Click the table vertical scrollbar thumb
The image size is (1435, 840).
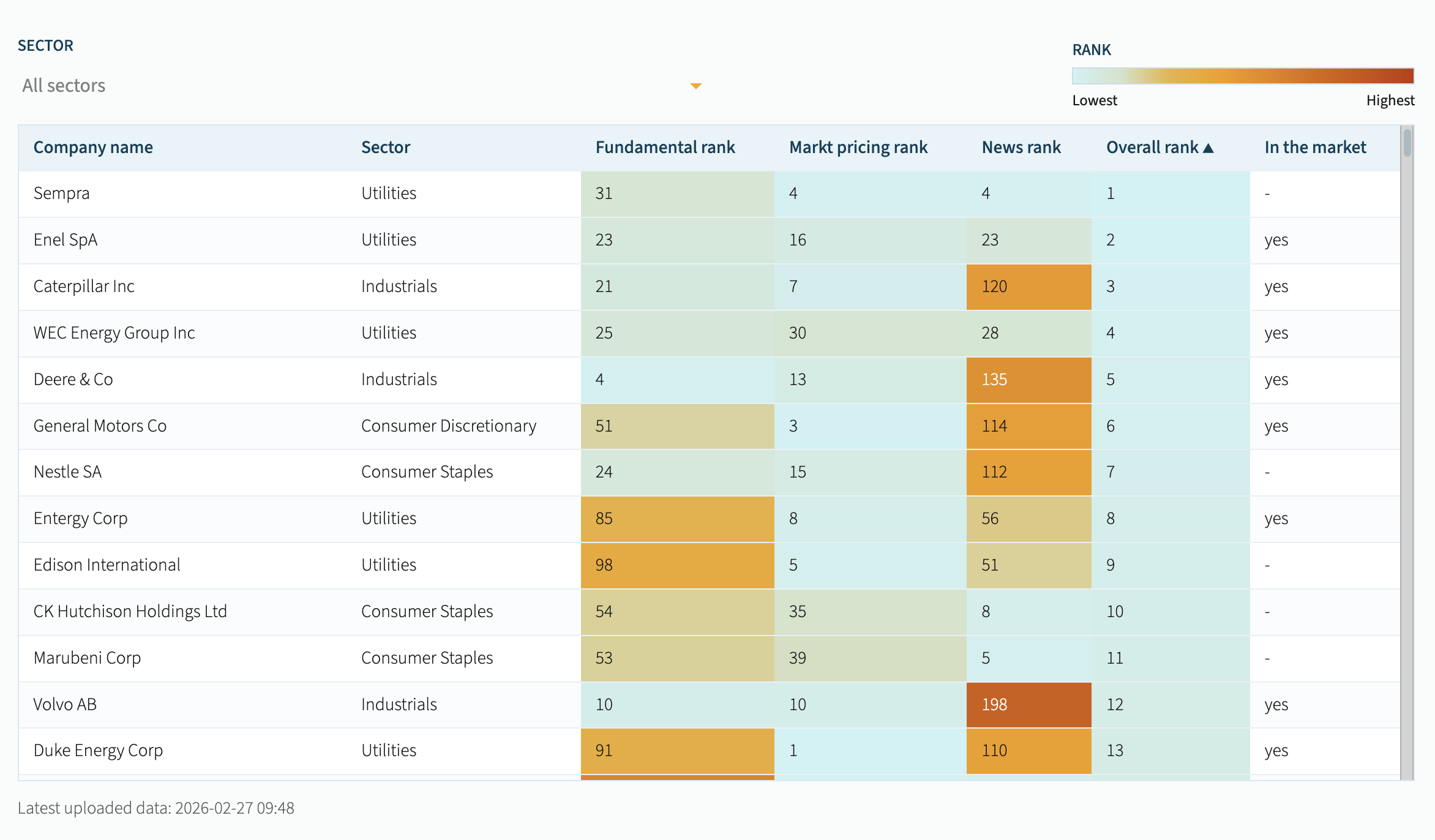[1407, 143]
